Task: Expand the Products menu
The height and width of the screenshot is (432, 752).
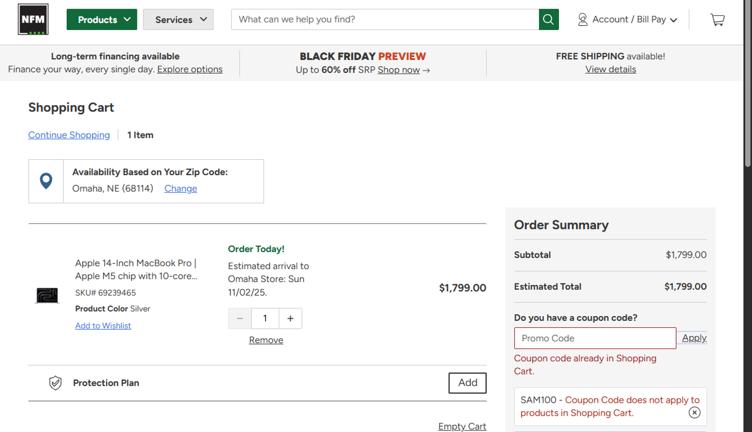Action: [x=102, y=20]
